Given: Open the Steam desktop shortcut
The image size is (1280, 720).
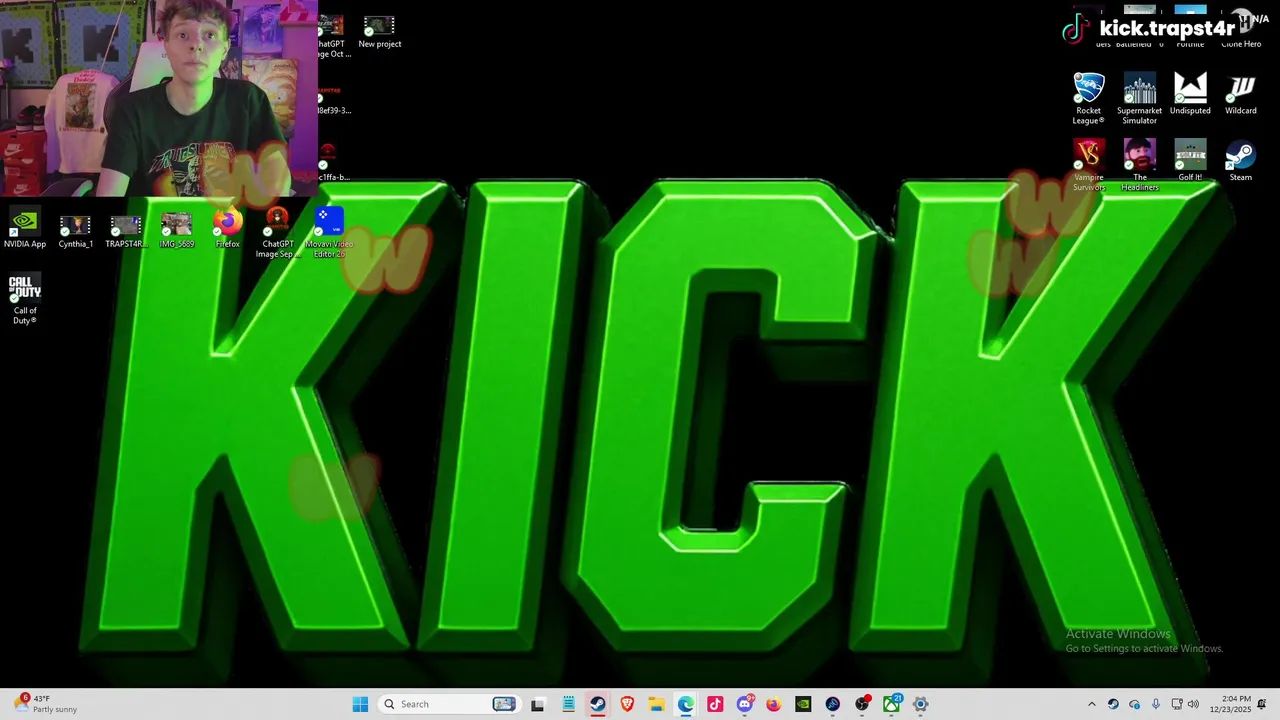Looking at the screenshot, I should click(x=1241, y=160).
